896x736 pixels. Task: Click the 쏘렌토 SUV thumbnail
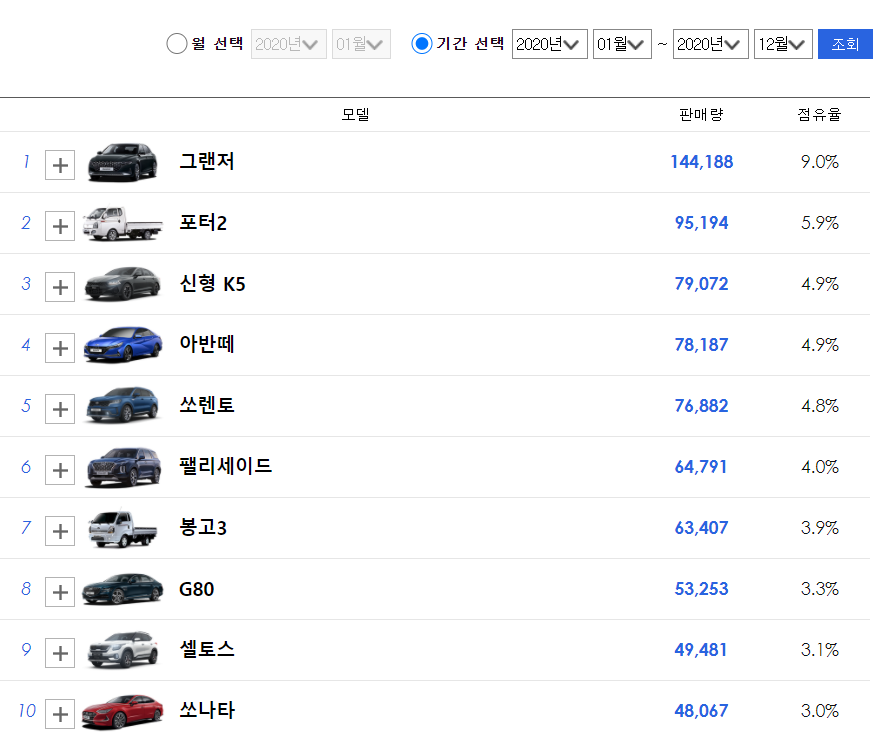(x=122, y=405)
